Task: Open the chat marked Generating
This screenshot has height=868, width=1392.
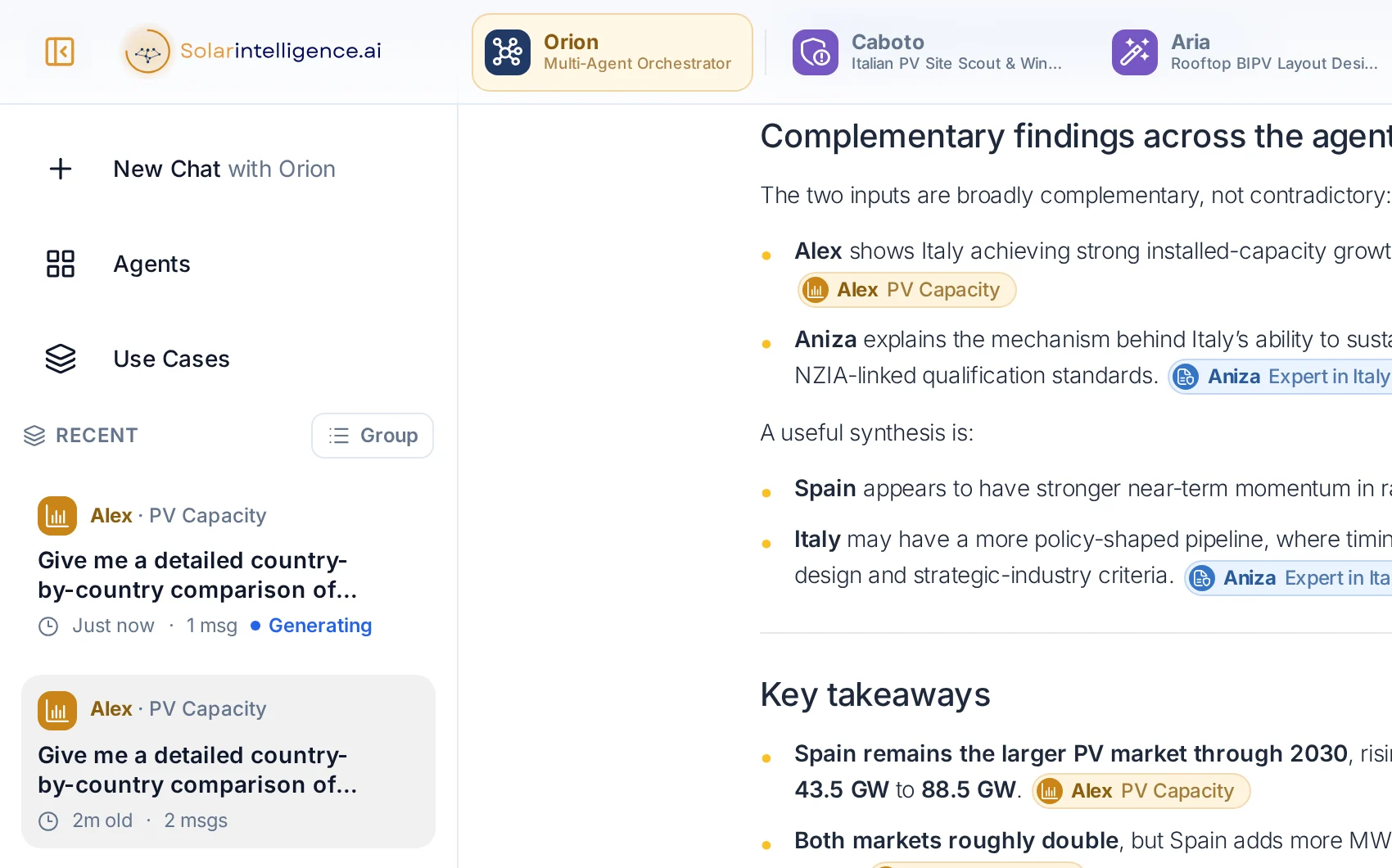Action: [228, 567]
